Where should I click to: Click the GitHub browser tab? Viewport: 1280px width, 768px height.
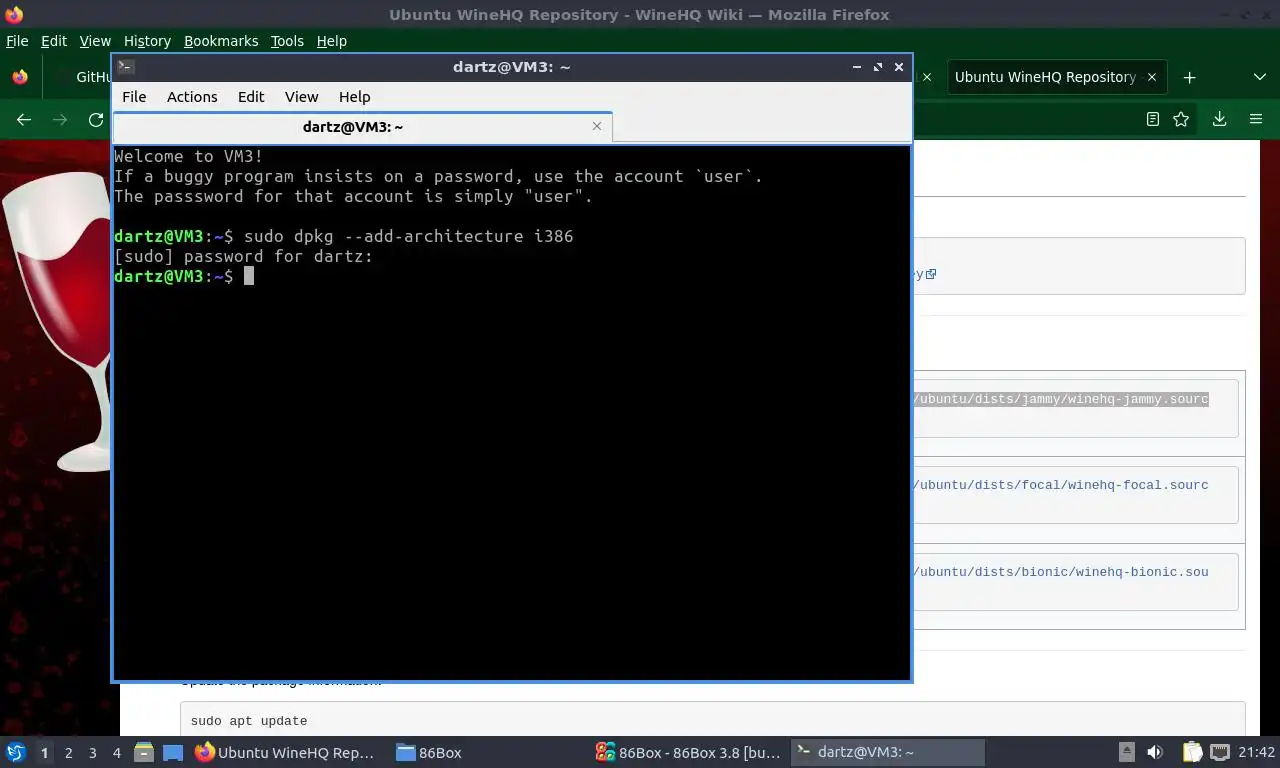coord(84,77)
